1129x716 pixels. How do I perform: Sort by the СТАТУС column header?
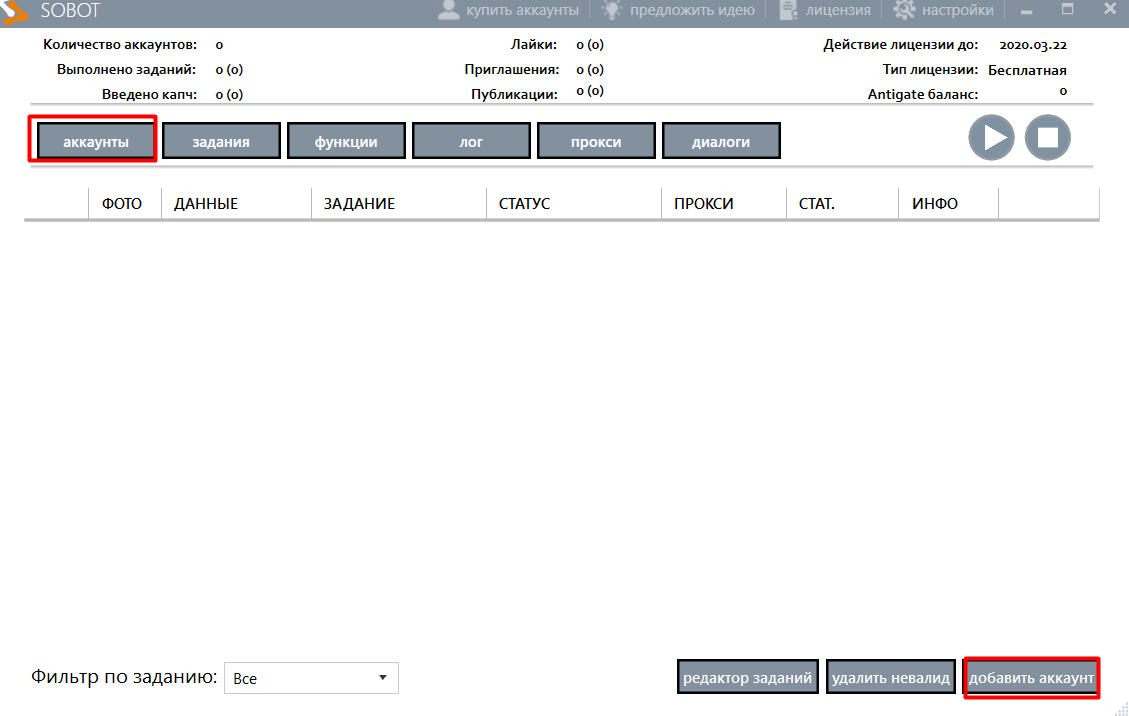click(524, 204)
